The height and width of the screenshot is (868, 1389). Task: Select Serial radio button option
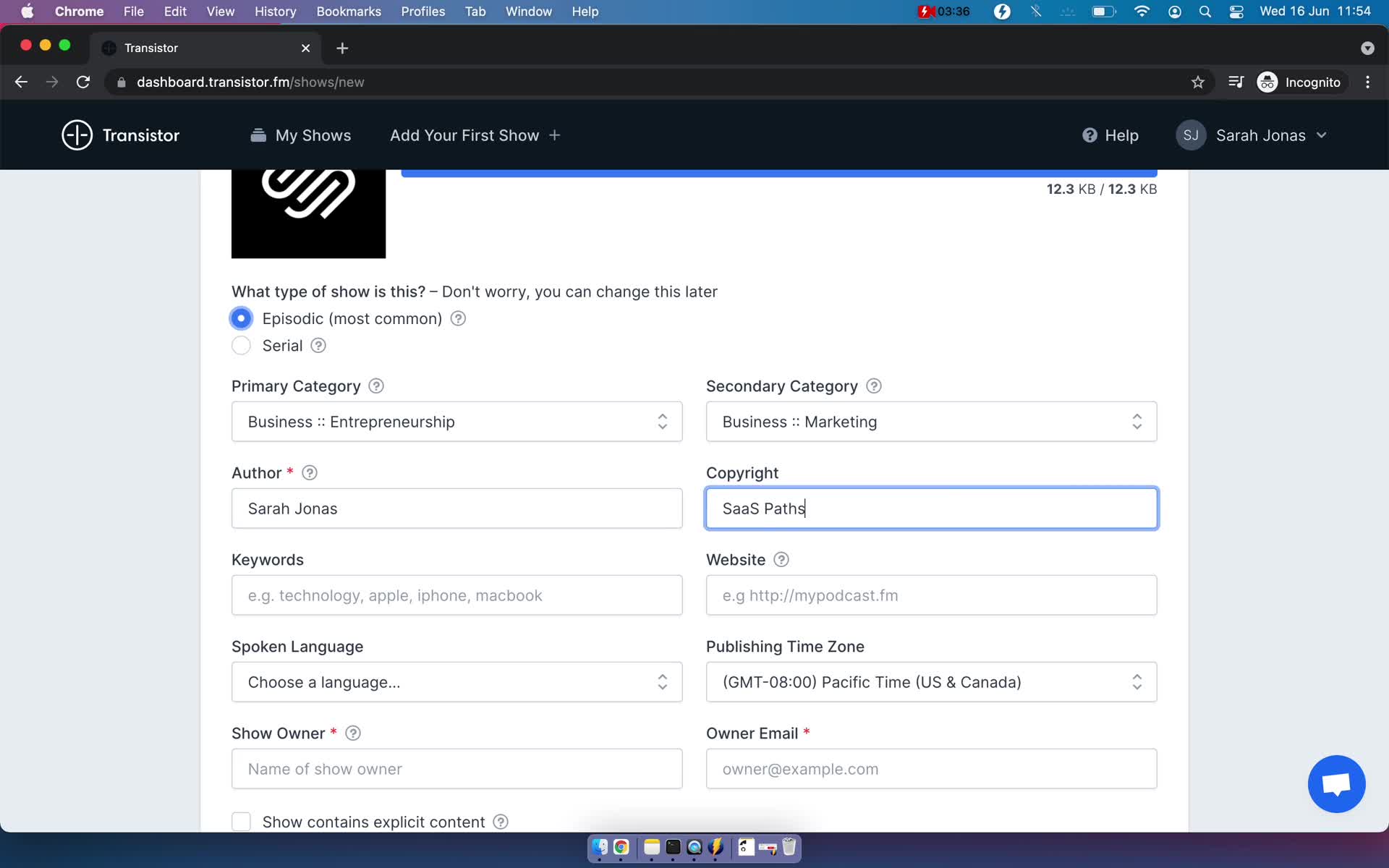point(241,345)
